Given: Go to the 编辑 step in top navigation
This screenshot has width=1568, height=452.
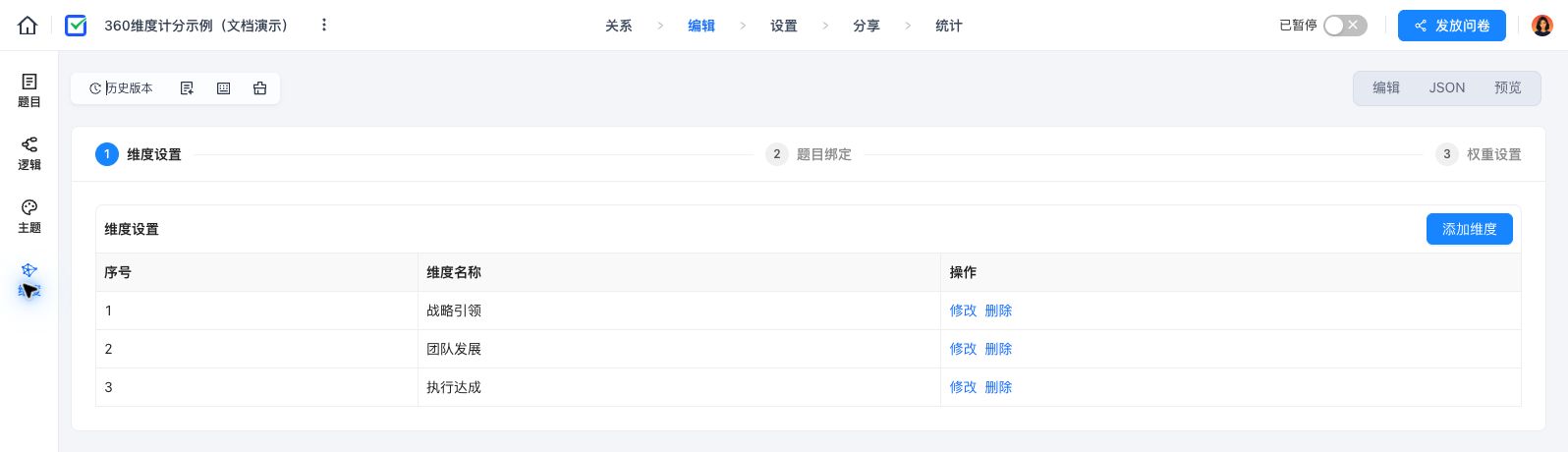Looking at the screenshot, I should click(x=701, y=26).
